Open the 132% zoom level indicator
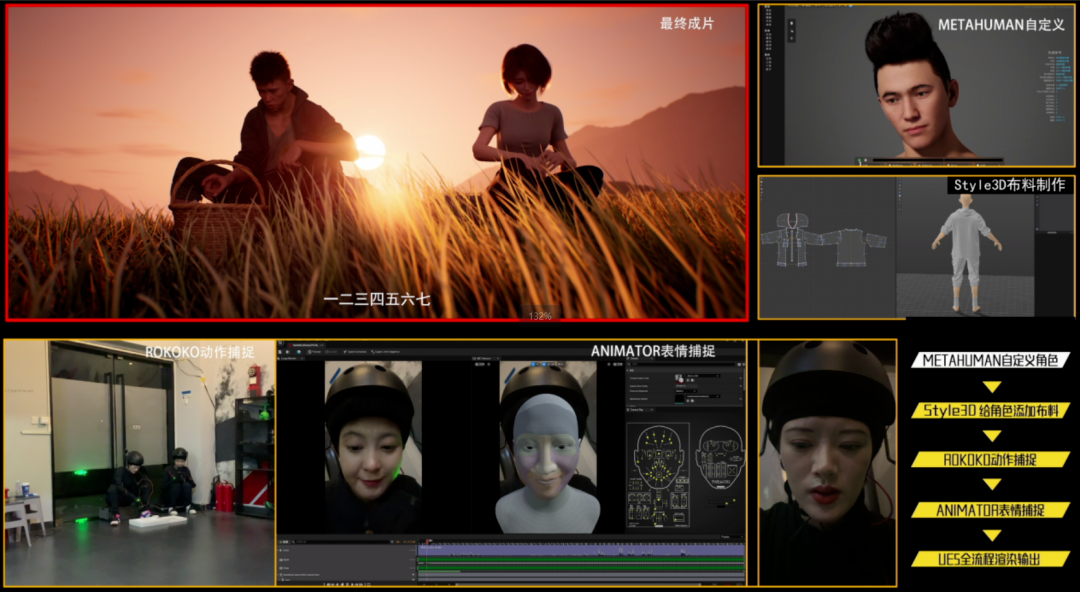This screenshot has height=592, width=1080. coord(540,316)
